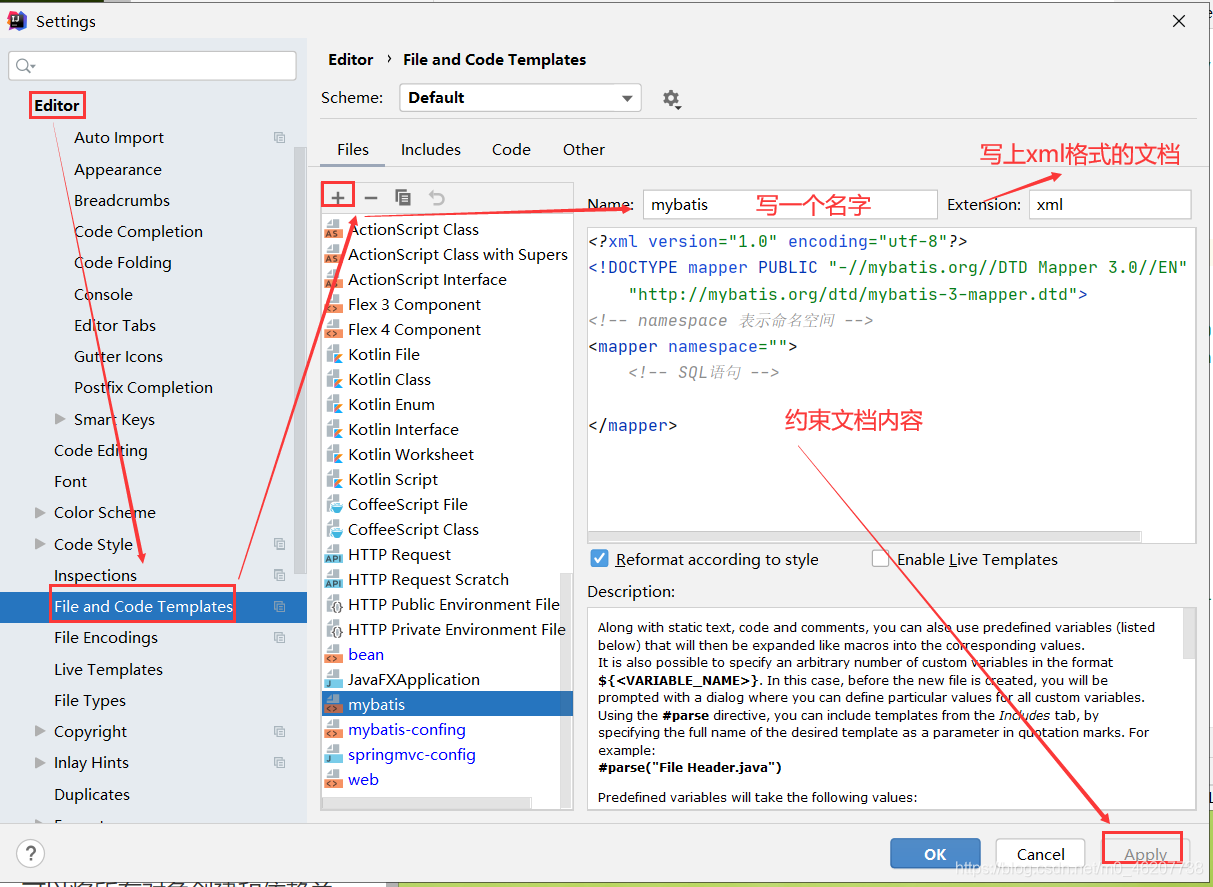Click the search magnifier icon
This screenshot has height=887, width=1213.
point(25,66)
